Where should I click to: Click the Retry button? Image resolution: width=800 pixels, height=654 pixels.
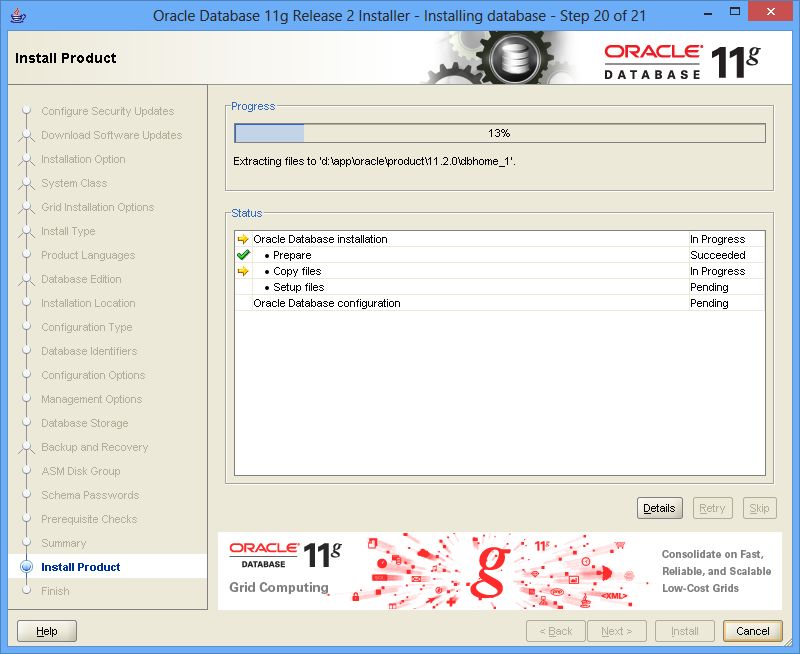(x=712, y=508)
